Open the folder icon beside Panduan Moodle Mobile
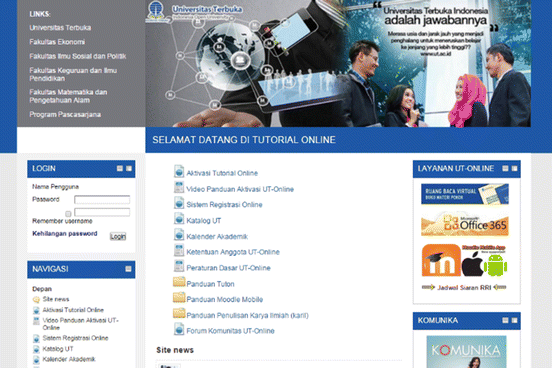Screen dimensions: 552x368 179,298
